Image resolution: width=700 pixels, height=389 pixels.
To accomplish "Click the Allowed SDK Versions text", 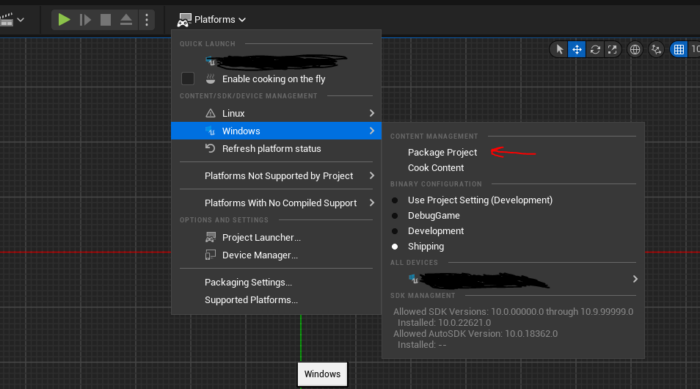I will pyautogui.click(x=513, y=312).
